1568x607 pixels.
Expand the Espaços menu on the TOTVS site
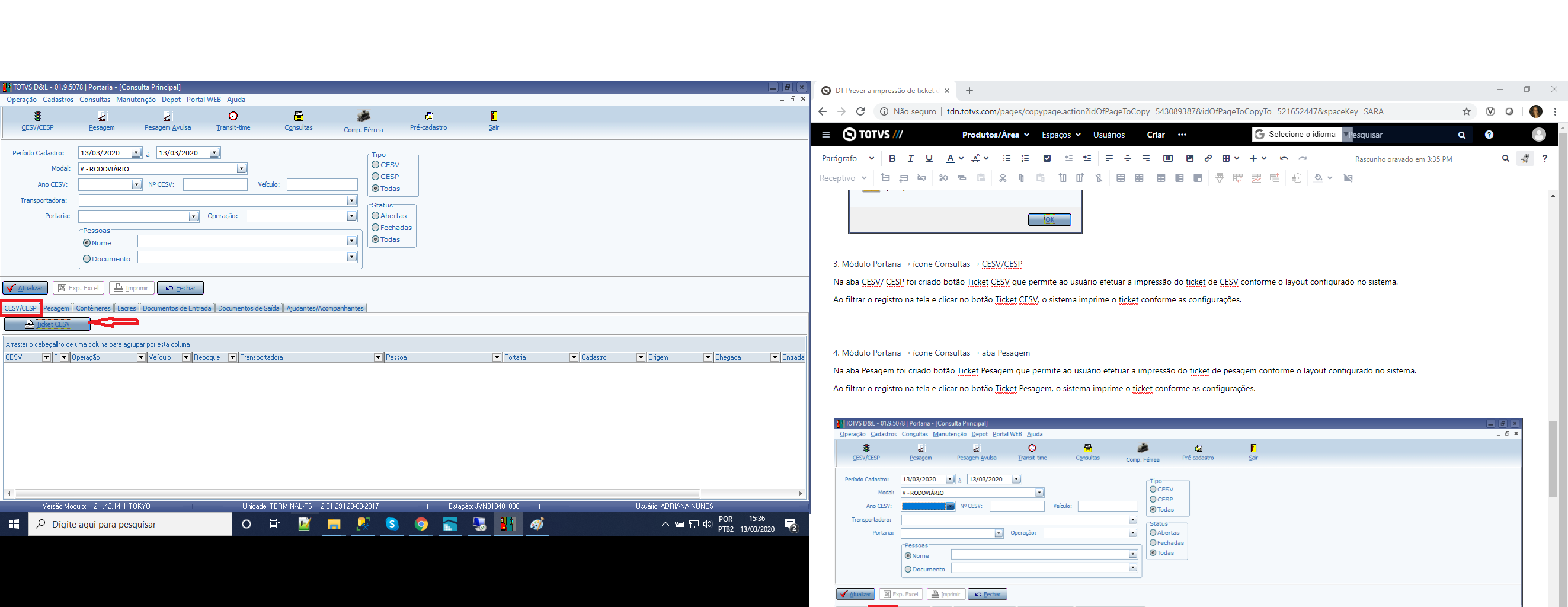click(1061, 135)
